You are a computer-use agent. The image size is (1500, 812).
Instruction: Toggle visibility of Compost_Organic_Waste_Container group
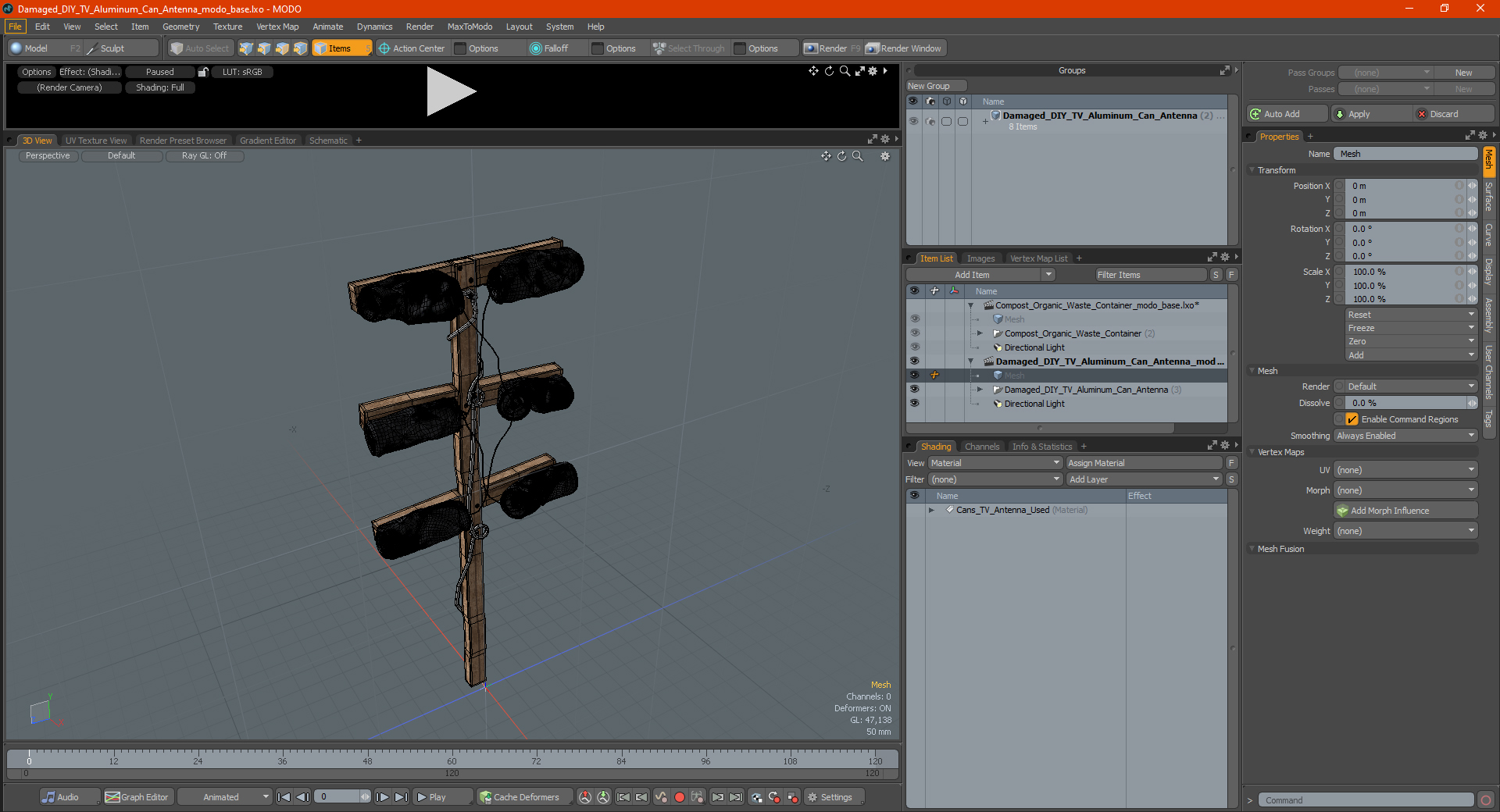coord(914,333)
